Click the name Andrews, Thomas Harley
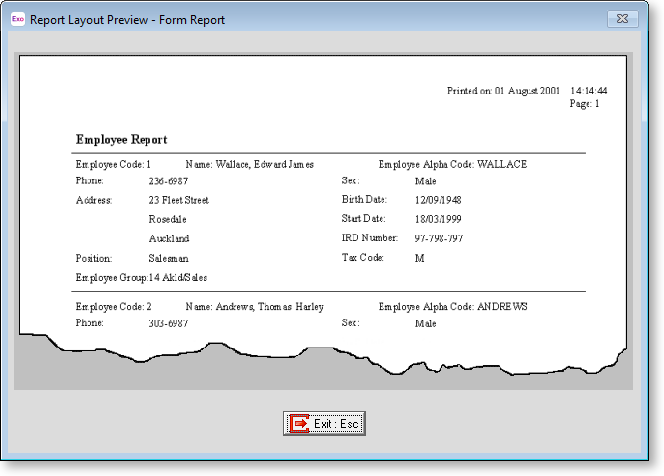664x476 pixels. [254, 306]
